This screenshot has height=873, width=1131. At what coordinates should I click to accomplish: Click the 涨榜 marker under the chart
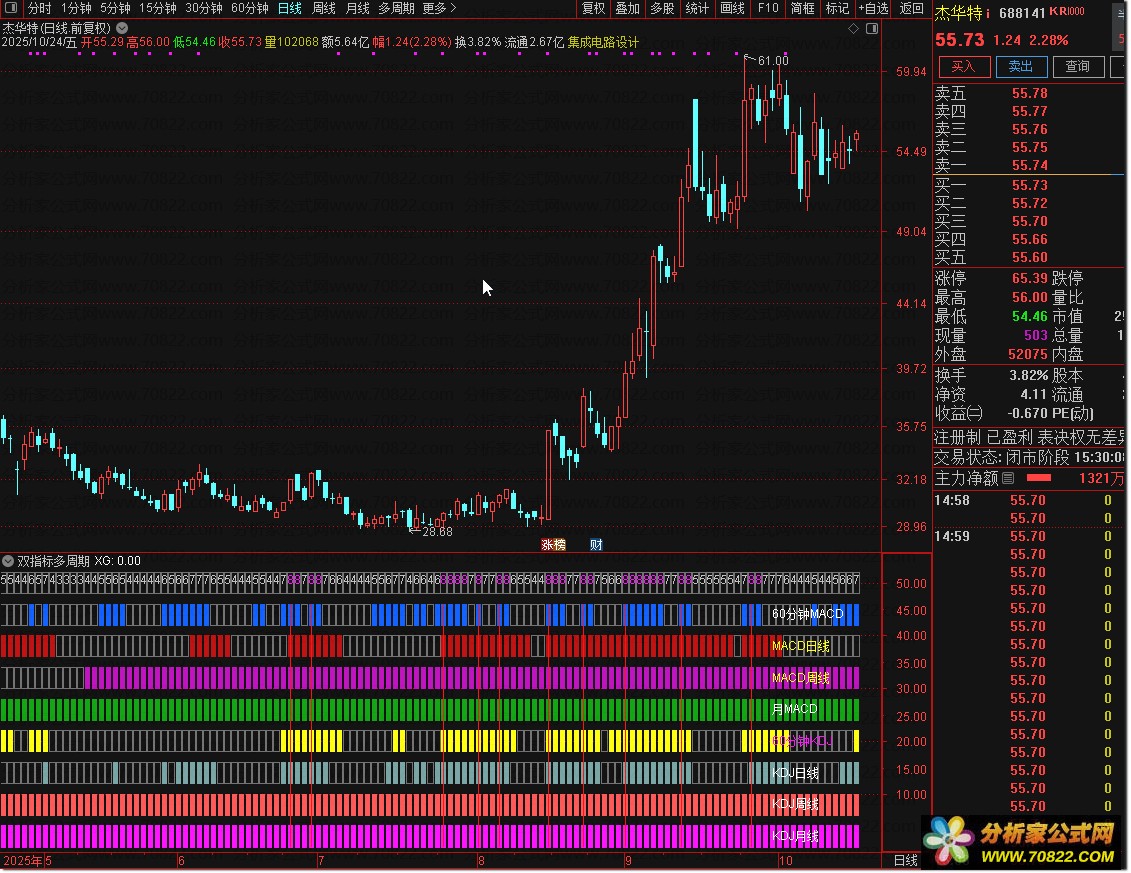coord(553,545)
